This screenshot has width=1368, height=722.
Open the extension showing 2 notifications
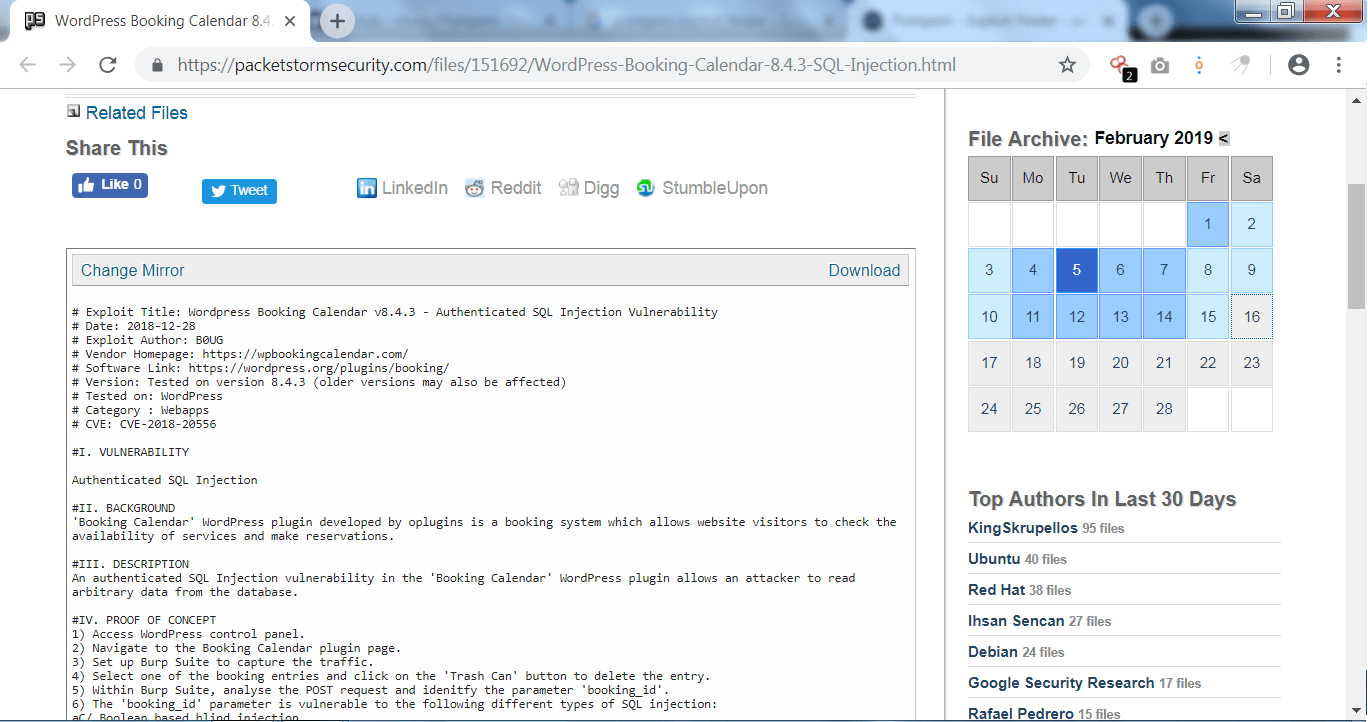[1120, 63]
